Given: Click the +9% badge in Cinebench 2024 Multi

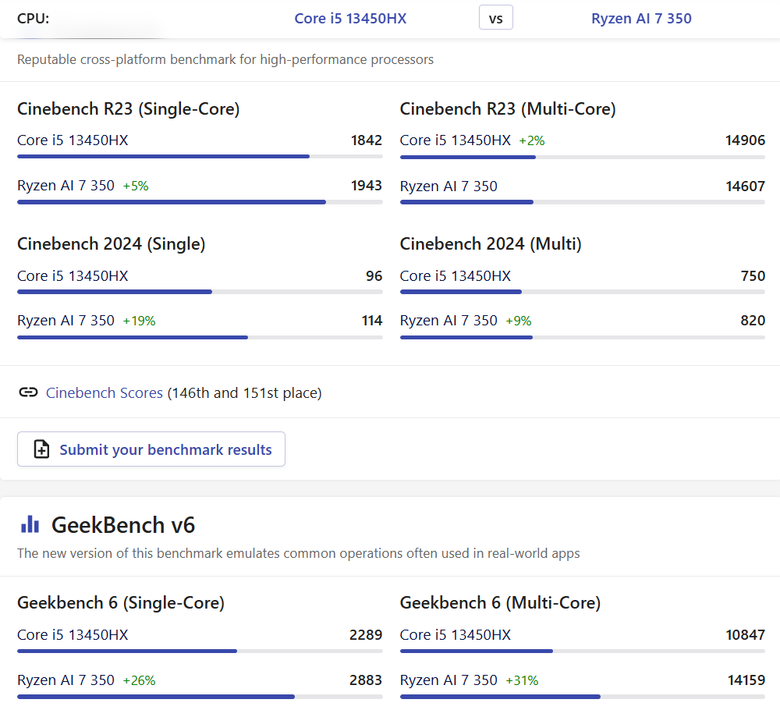Looking at the screenshot, I should (518, 321).
